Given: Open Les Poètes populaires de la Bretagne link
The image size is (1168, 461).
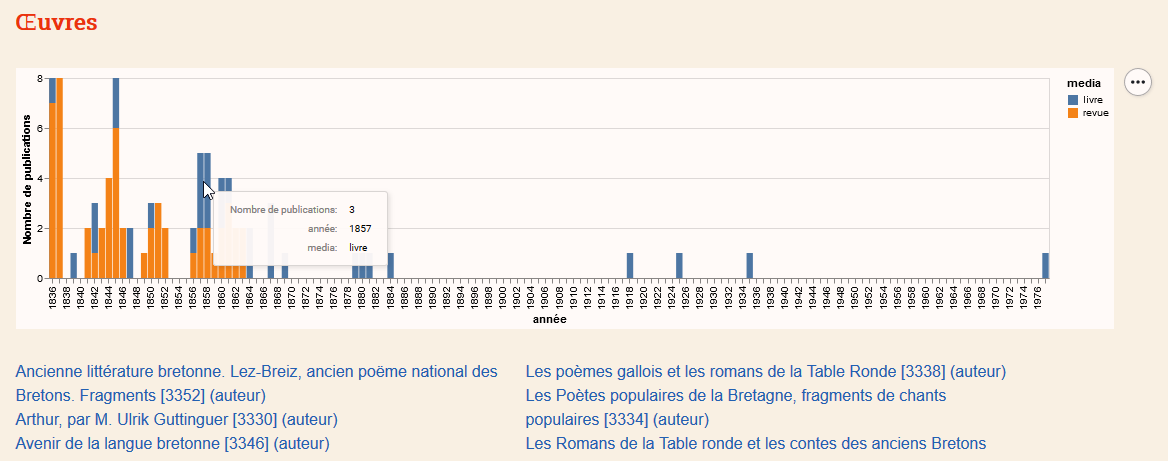Looking at the screenshot, I should [x=736, y=407].
